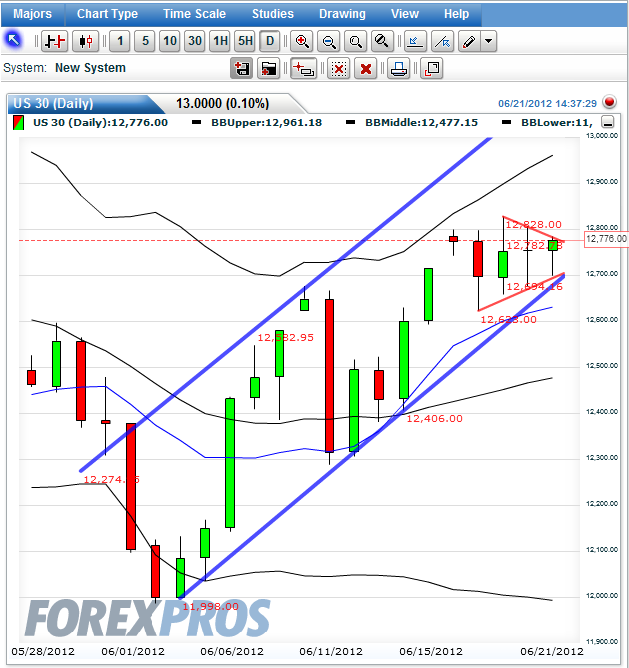Click the 06/21/2012 14:37:29 timestamp
Screen dimensions: 629x668
(x=547, y=104)
